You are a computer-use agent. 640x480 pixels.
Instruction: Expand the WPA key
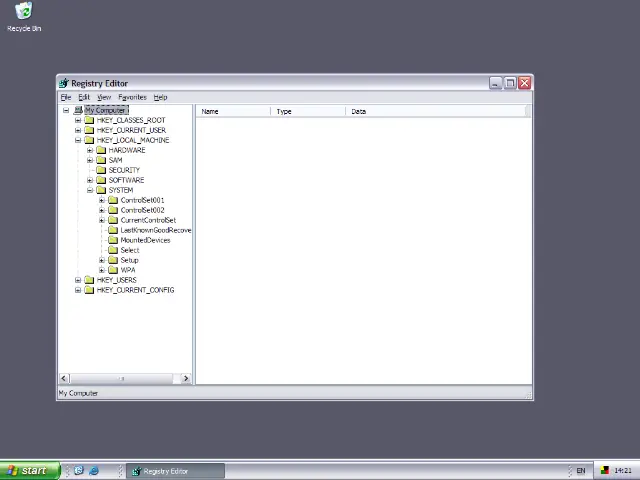[102, 270]
